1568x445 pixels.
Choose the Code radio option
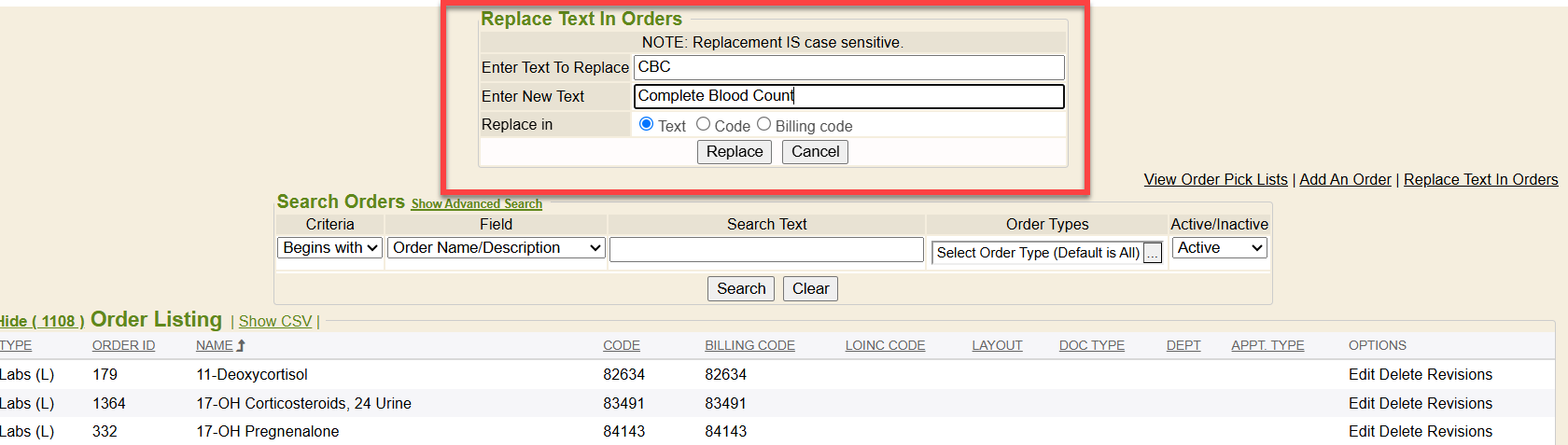[x=704, y=124]
